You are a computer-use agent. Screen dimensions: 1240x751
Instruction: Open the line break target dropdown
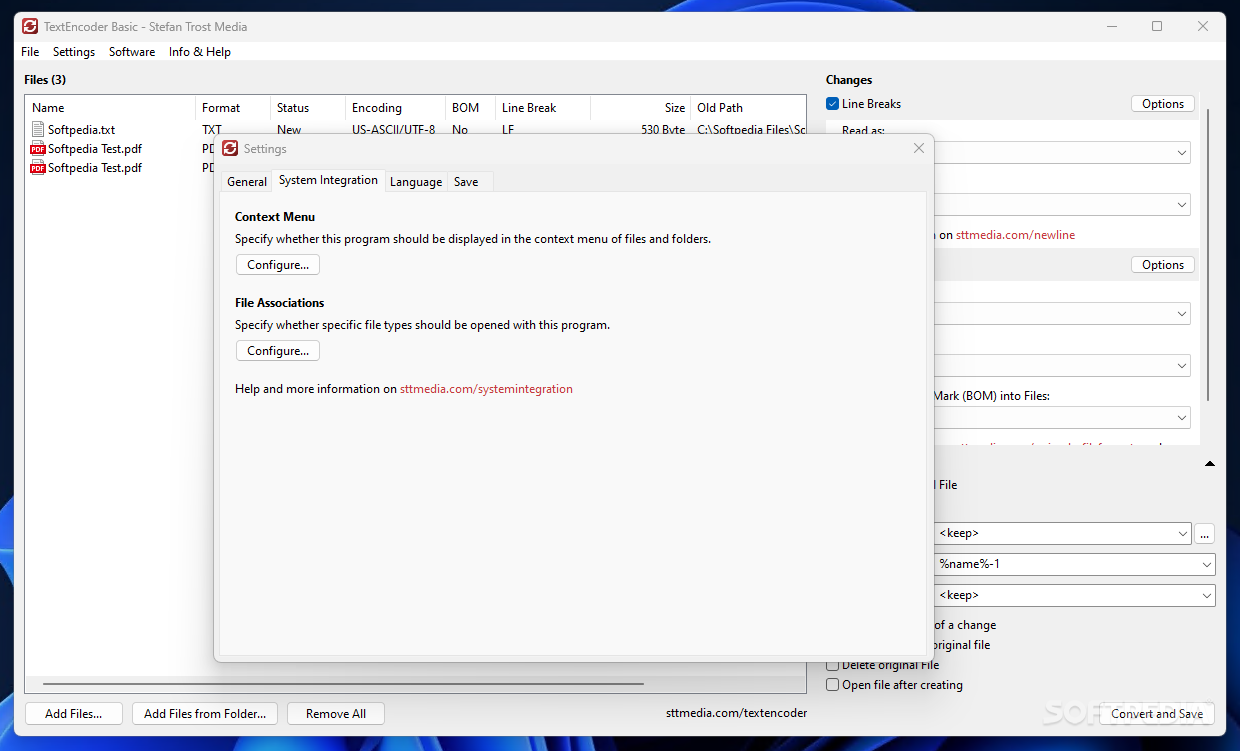click(x=1183, y=204)
